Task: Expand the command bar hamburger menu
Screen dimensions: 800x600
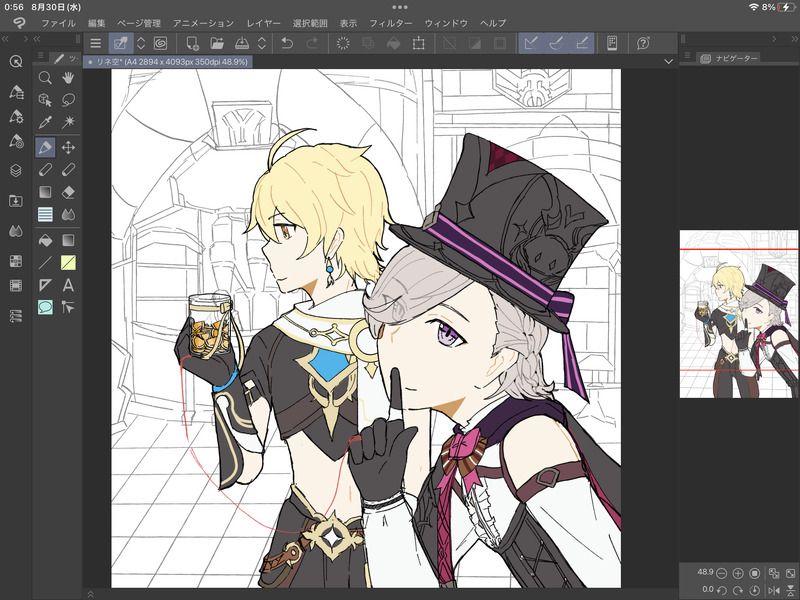Action: (95, 43)
